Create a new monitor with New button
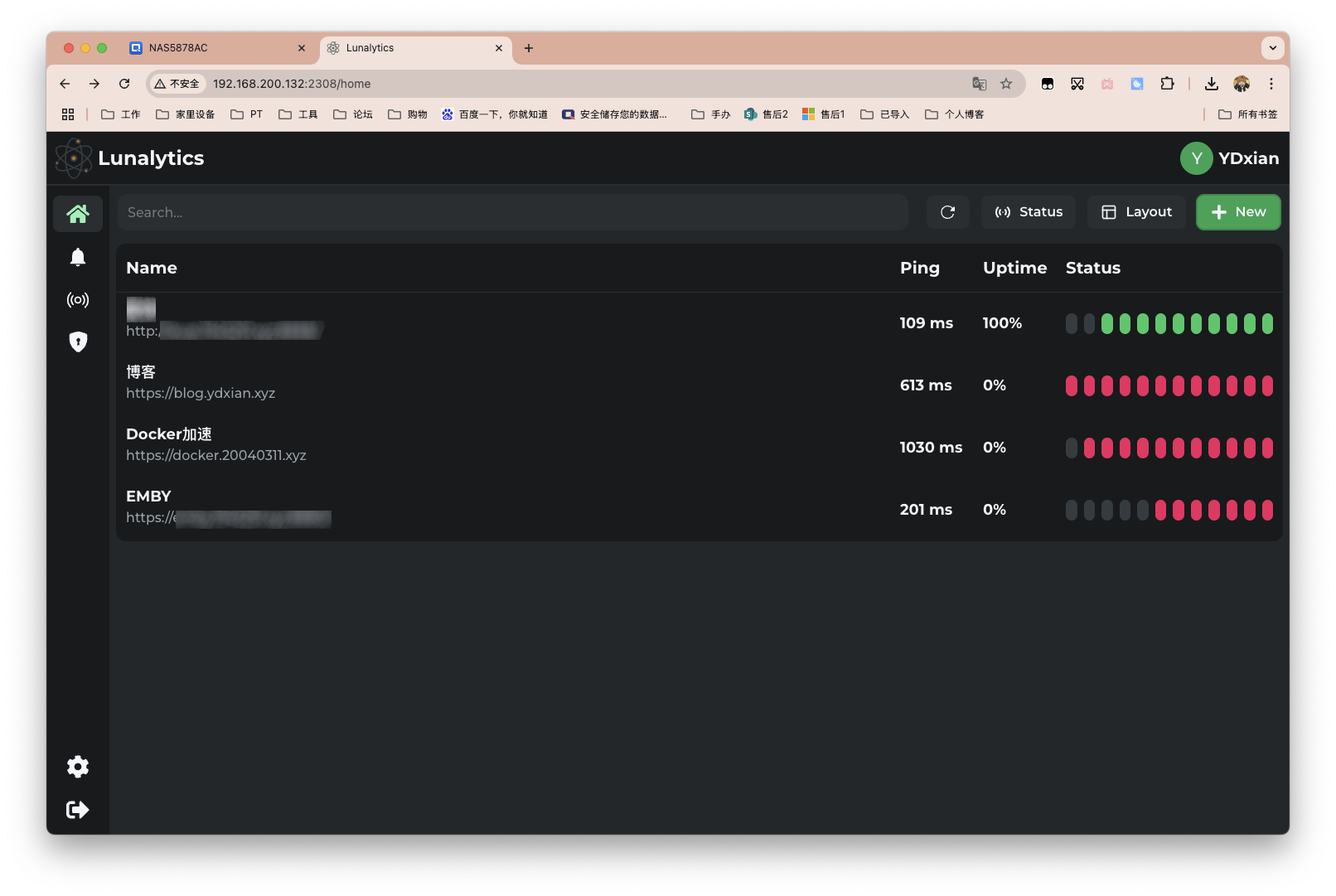1336x896 pixels. [x=1238, y=212]
